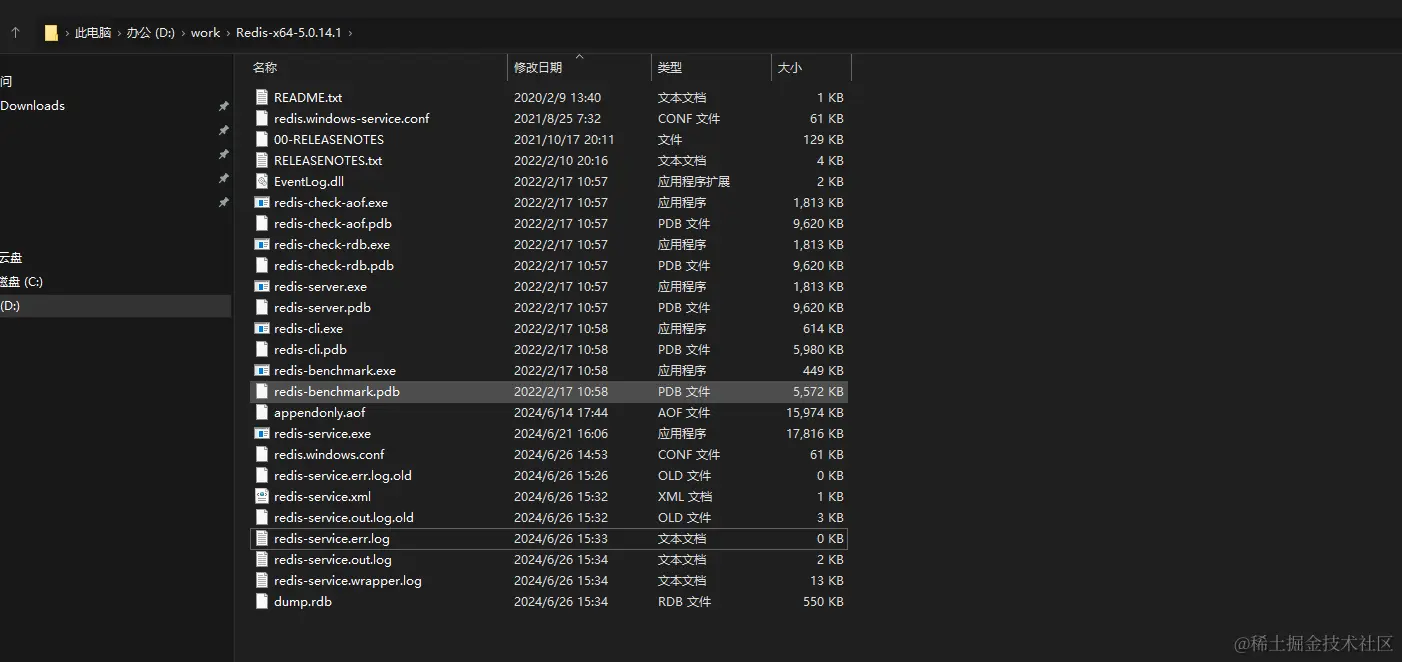Screen dimensions: 1402x662
Task: Select the redis-cli.exe file name
Action: click(308, 328)
